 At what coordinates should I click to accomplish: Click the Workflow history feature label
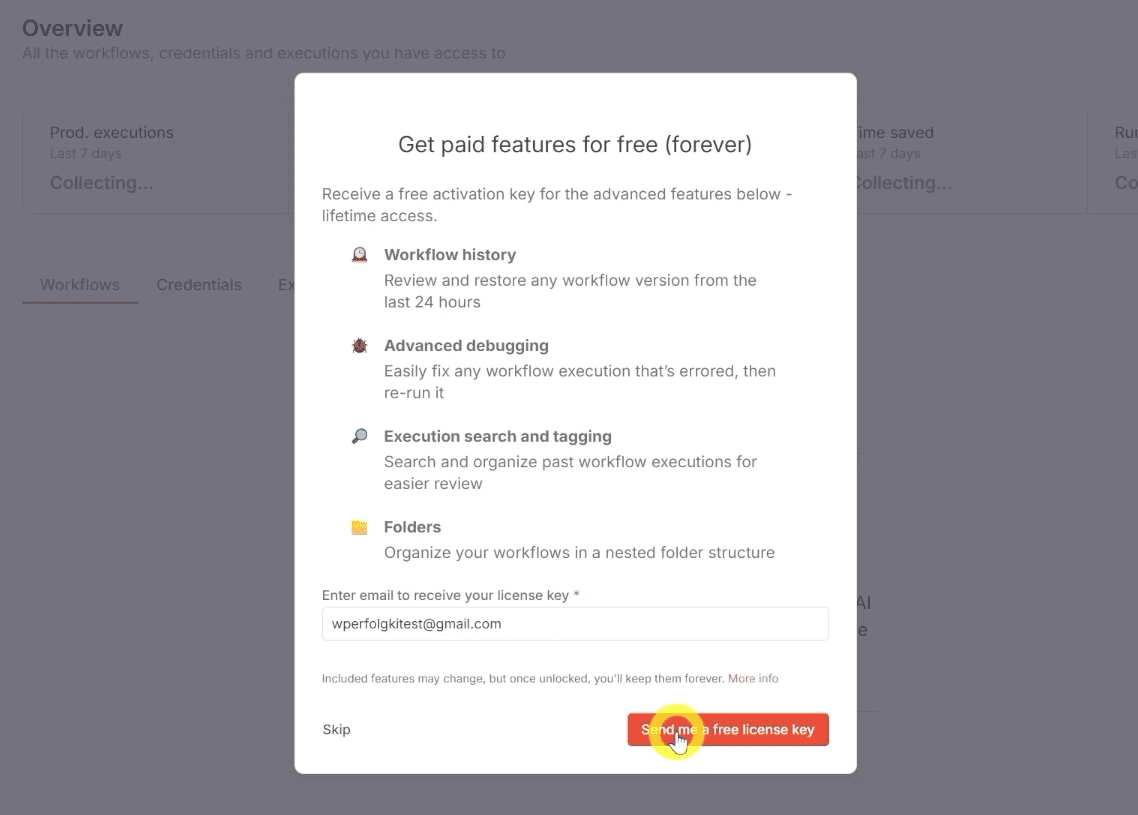450,255
